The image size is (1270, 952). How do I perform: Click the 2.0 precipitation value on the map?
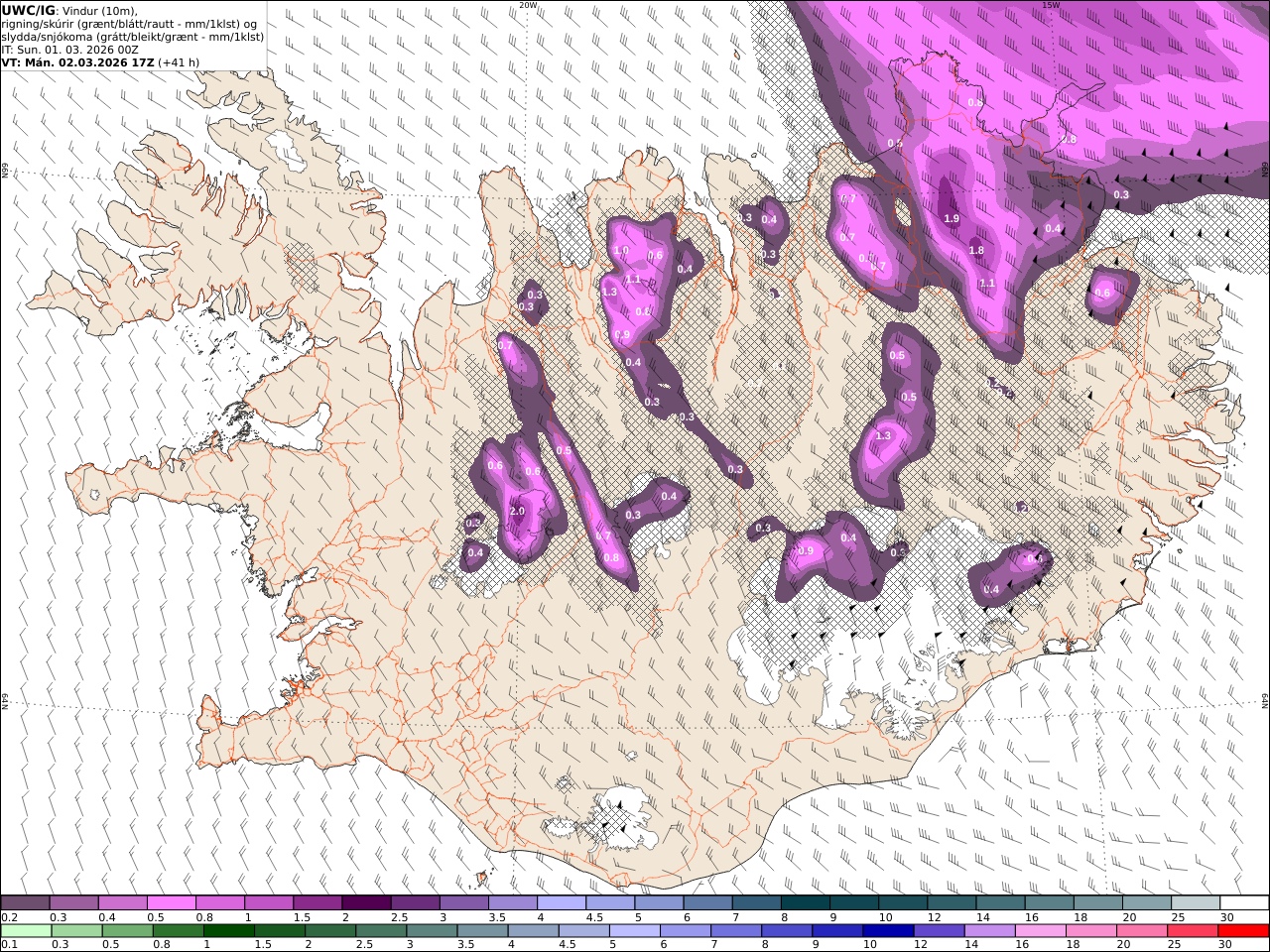pyautogui.click(x=517, y=511)
